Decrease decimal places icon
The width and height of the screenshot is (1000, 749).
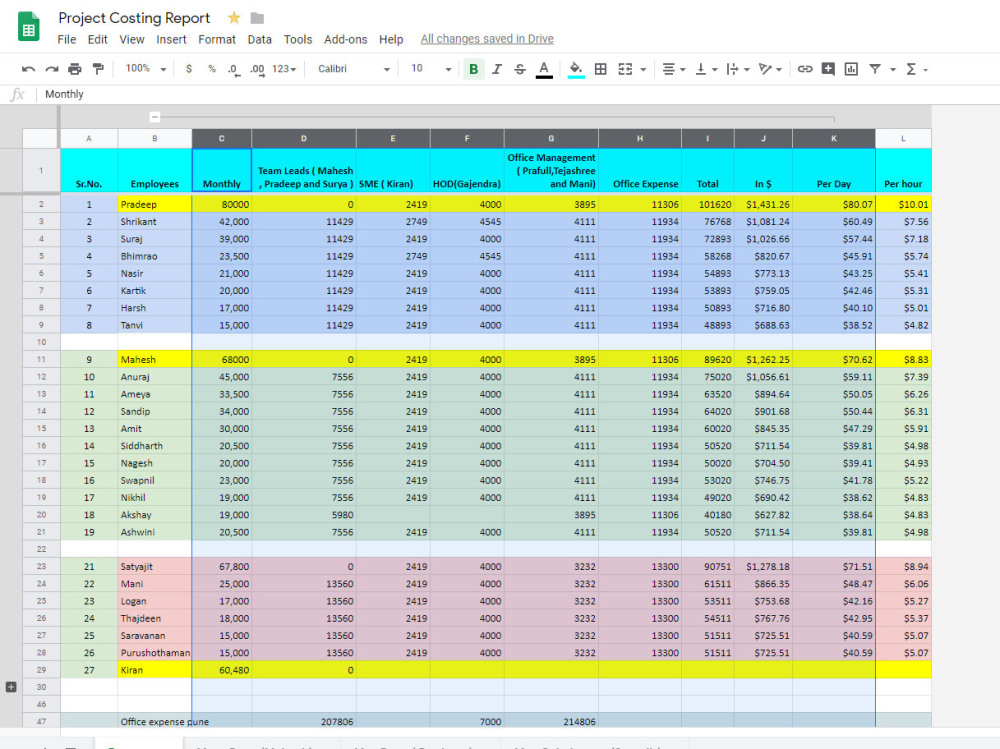[234, 70]
